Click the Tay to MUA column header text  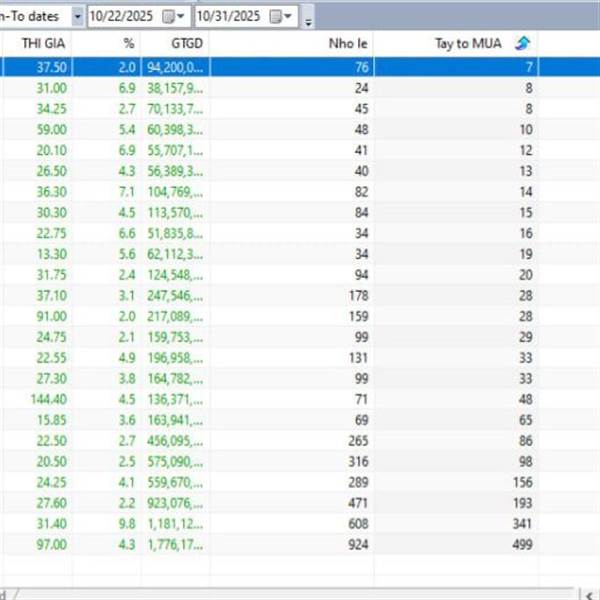click(x=468, y=43)
